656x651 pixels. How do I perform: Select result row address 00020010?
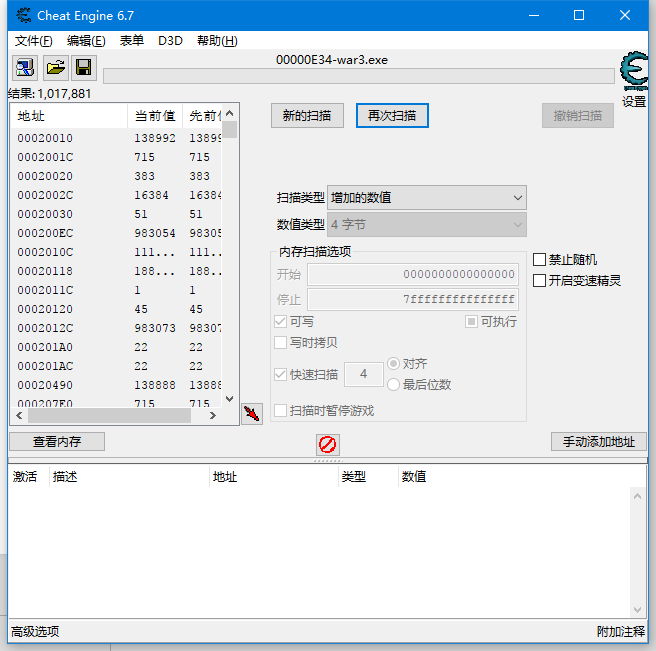[116, 138]
